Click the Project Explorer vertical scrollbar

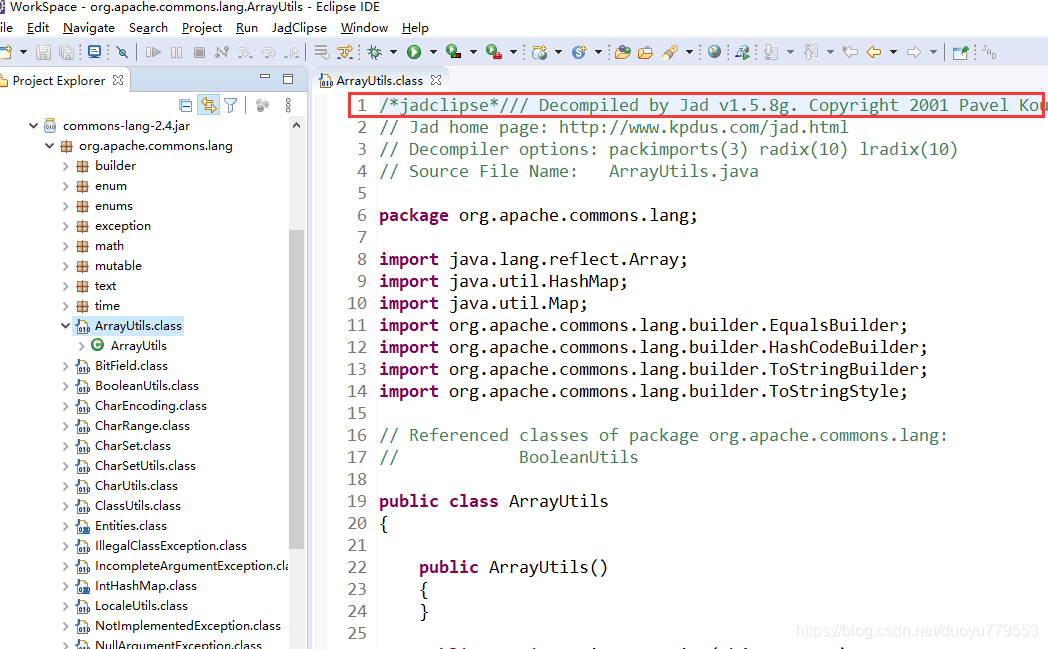pyautogui.click(x=297, y=388)
